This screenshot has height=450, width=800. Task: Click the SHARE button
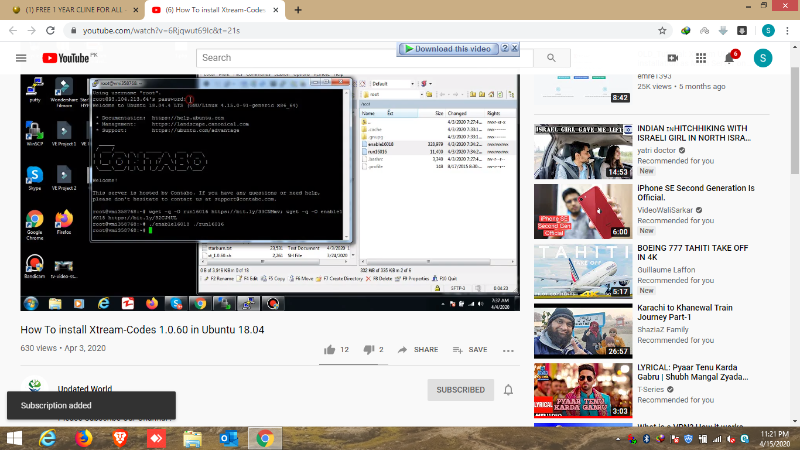point(418,349)
